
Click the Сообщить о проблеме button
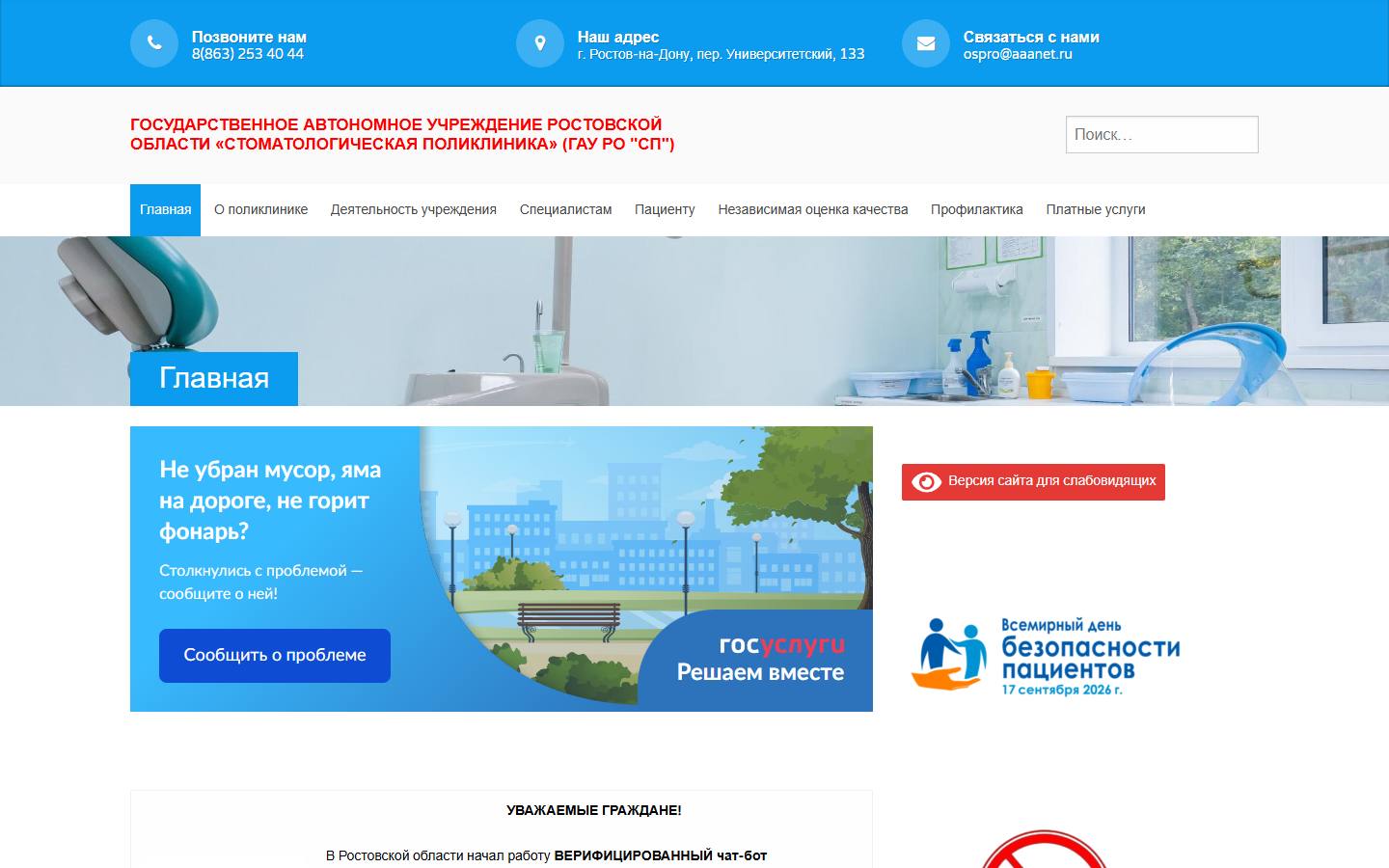coord(275,656)
